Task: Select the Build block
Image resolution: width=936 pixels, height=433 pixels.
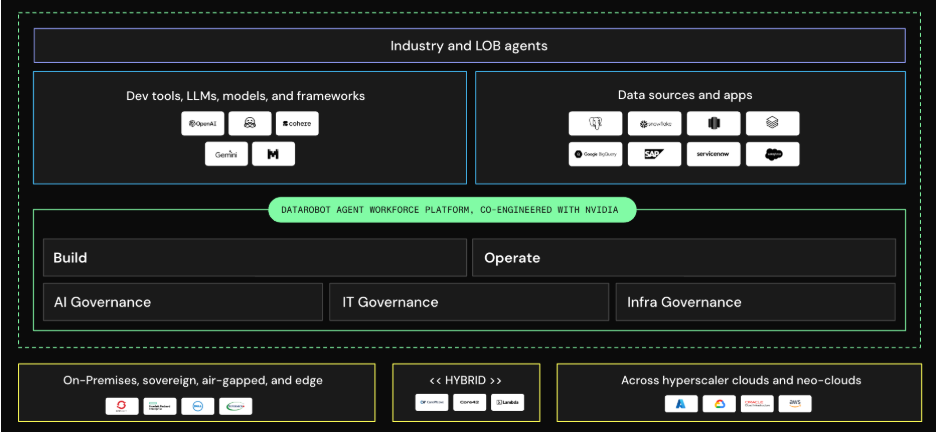Action: click(x=255, y=257)
